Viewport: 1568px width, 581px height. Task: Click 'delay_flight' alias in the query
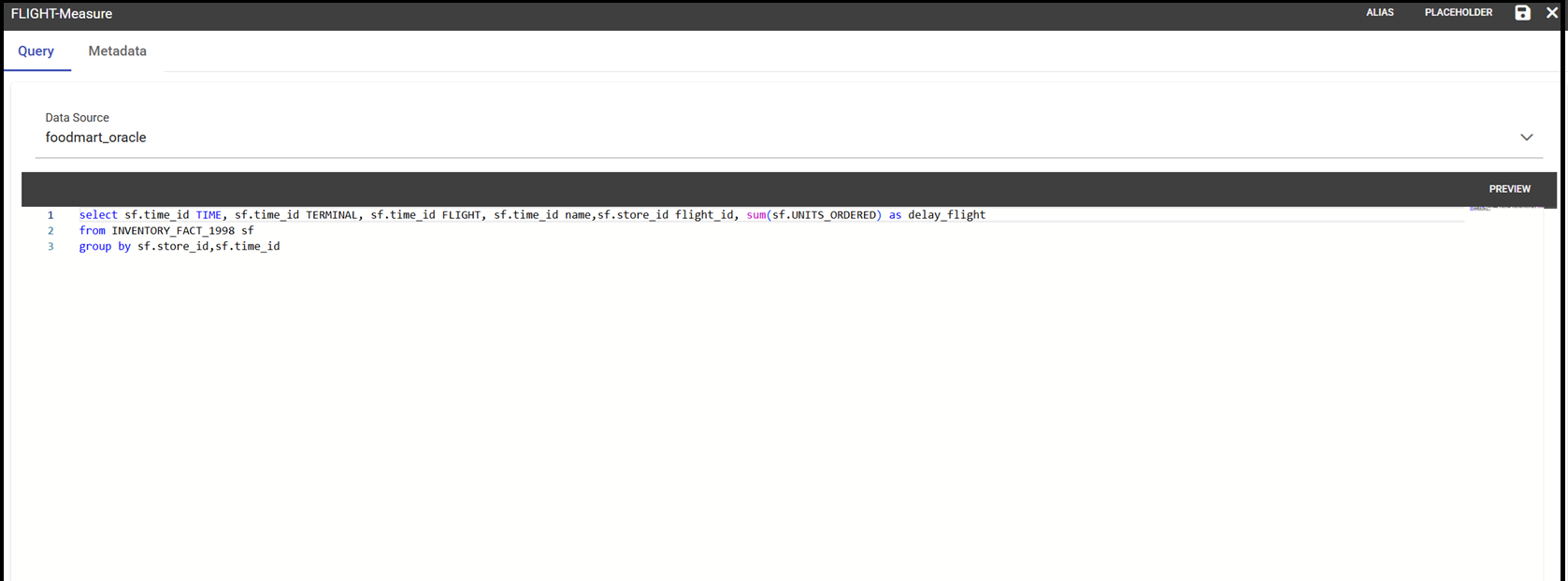(946, 215)
